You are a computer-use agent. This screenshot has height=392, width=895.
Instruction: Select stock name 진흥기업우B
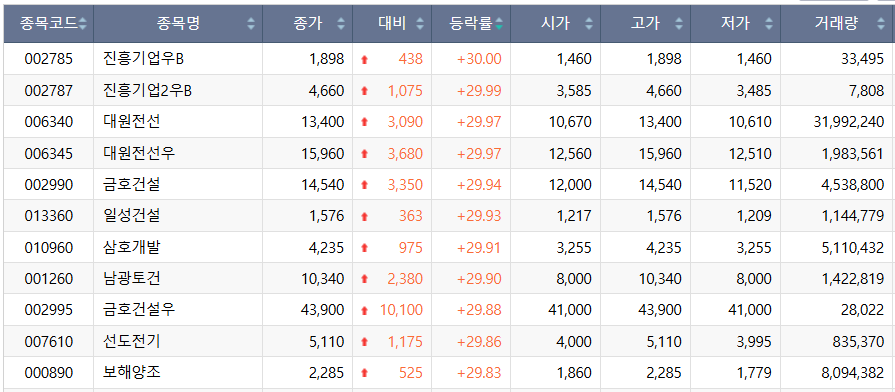tap(144, 59)
